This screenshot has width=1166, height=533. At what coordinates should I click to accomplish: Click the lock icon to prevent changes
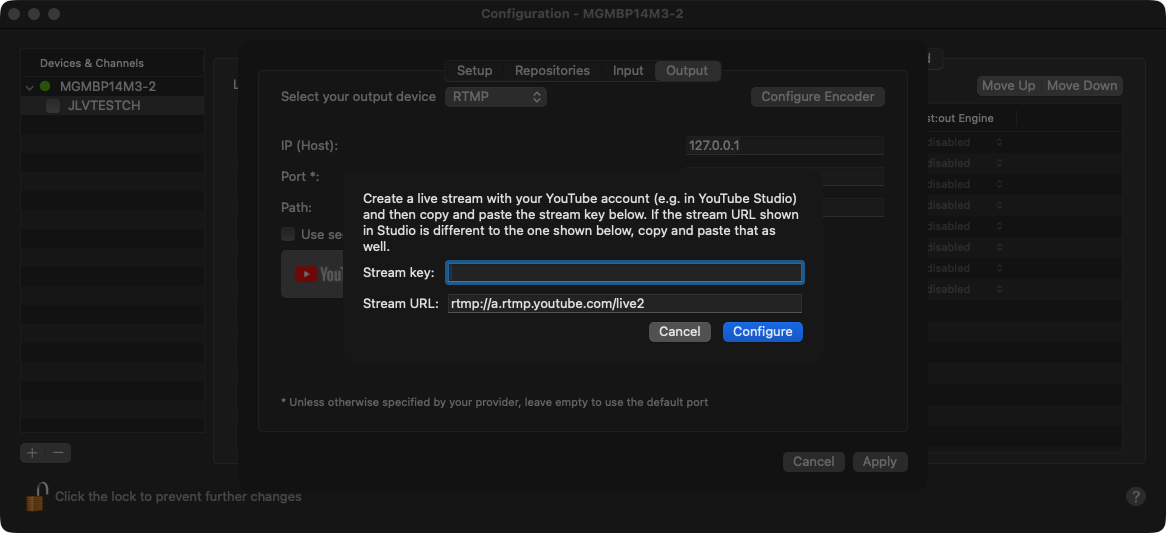point(37,496)
